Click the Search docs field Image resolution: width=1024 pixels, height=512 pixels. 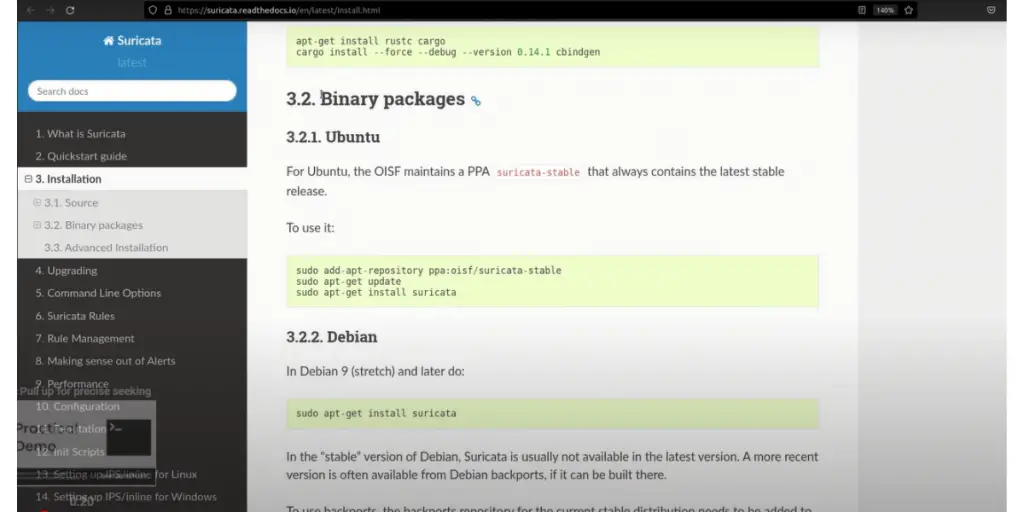pyautogui.click(x=132, y=91)
